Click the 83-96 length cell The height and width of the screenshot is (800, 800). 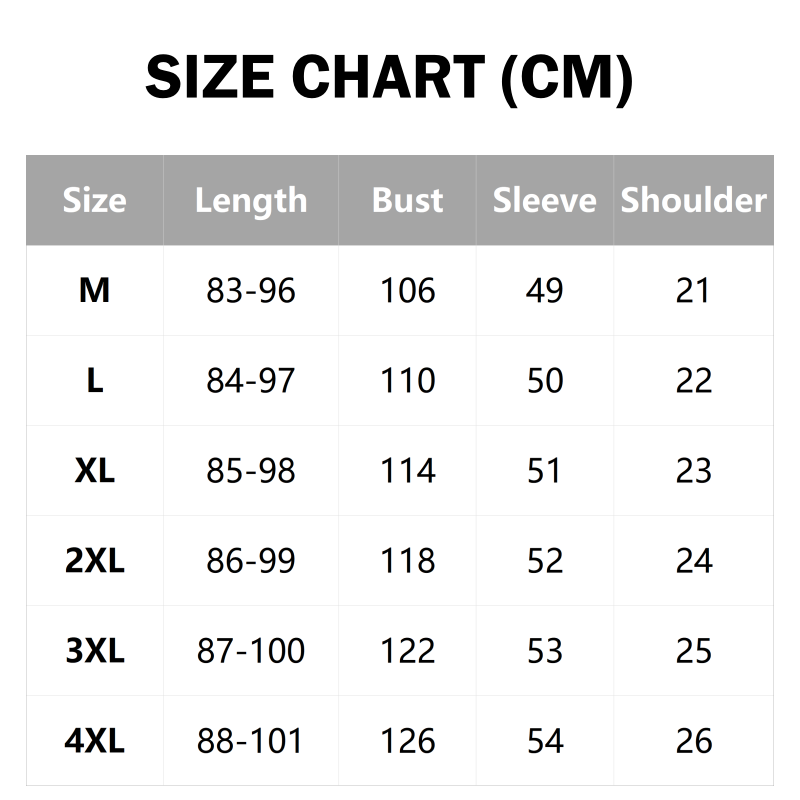coord(251,290)
